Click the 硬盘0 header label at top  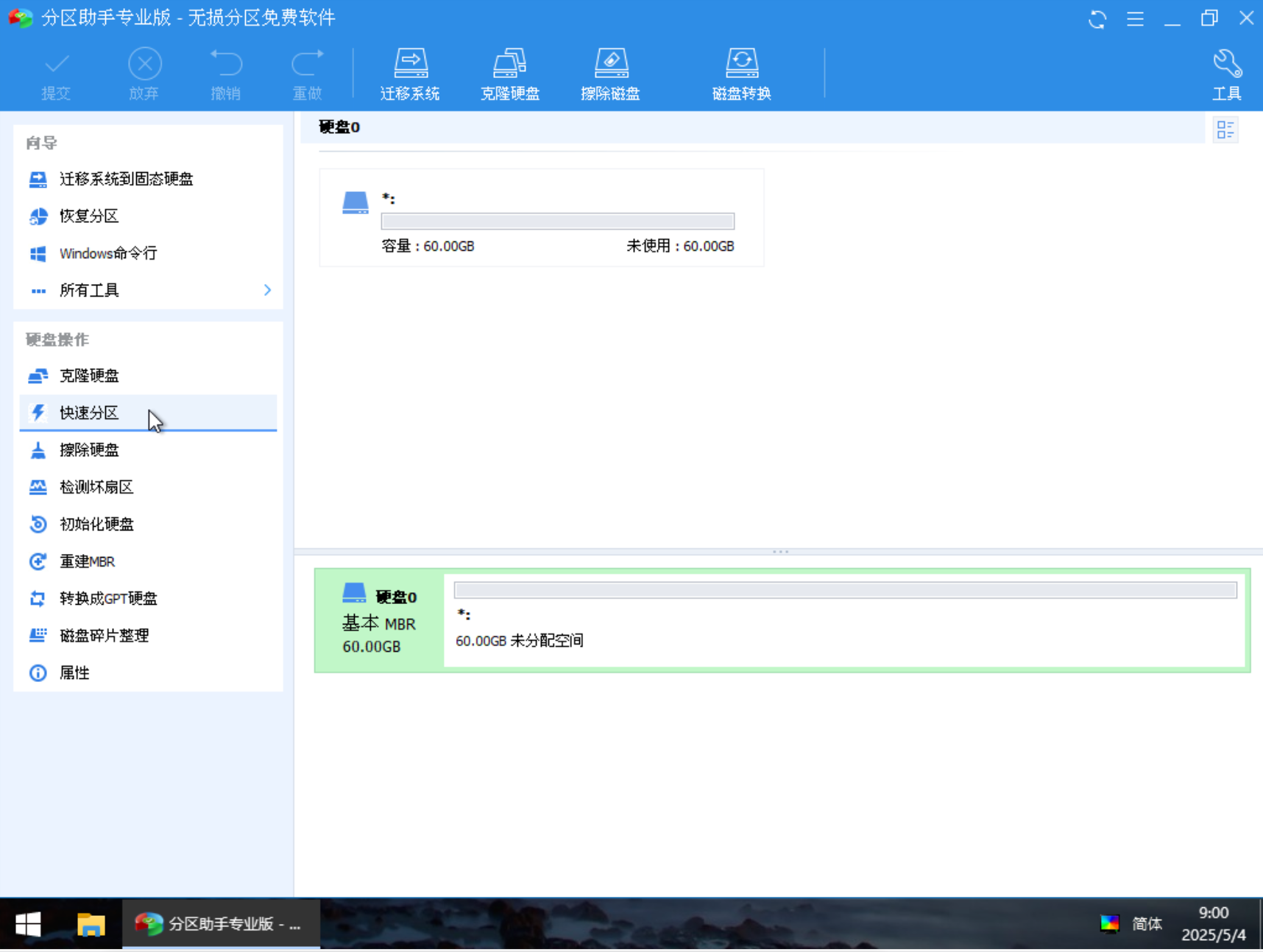pos(339,127)
